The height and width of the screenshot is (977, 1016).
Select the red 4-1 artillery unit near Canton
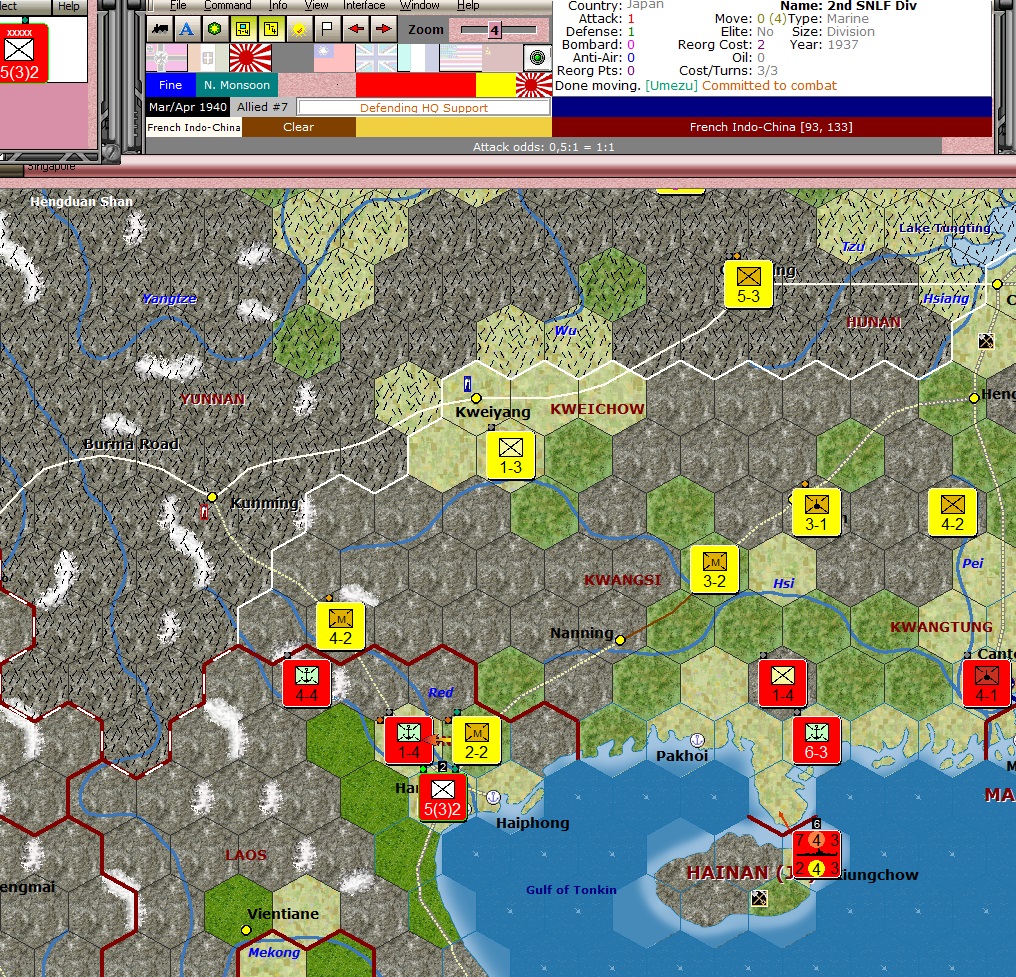986,683
